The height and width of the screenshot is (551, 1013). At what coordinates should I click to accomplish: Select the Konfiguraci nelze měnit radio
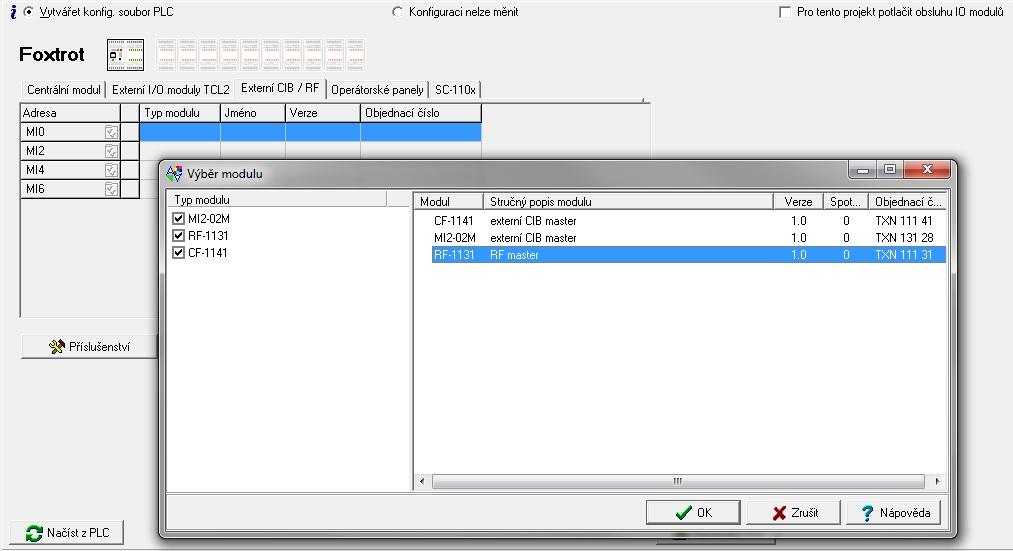click(x=397, y=12)
